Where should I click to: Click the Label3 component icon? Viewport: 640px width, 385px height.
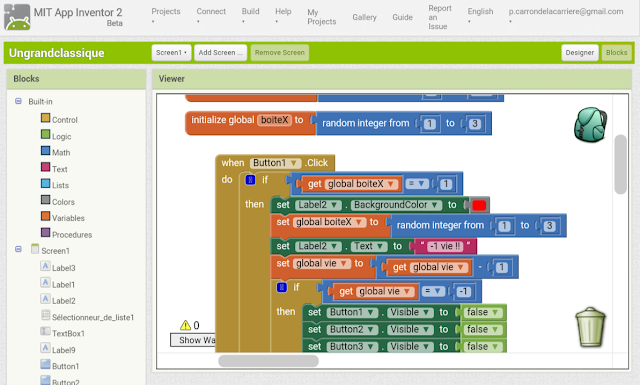tap(45, 266)
